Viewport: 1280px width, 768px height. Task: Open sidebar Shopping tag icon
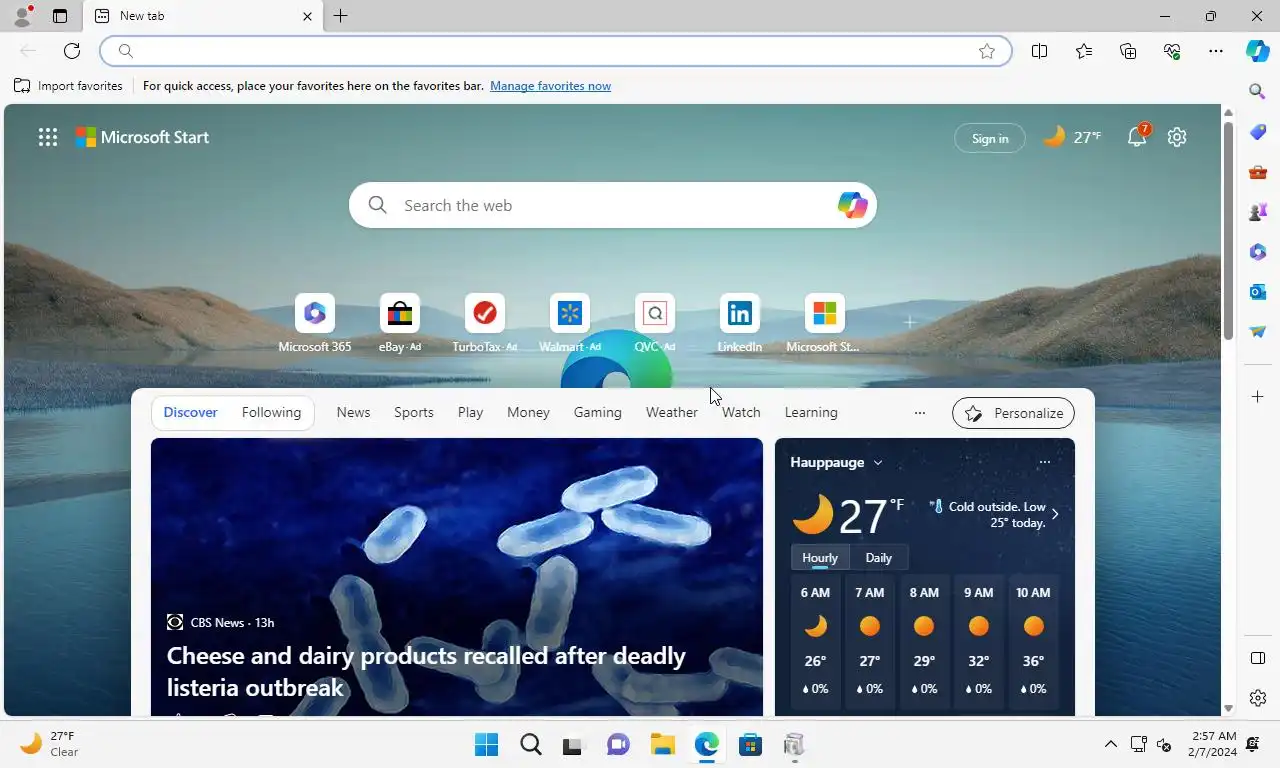pos(1258,132)
